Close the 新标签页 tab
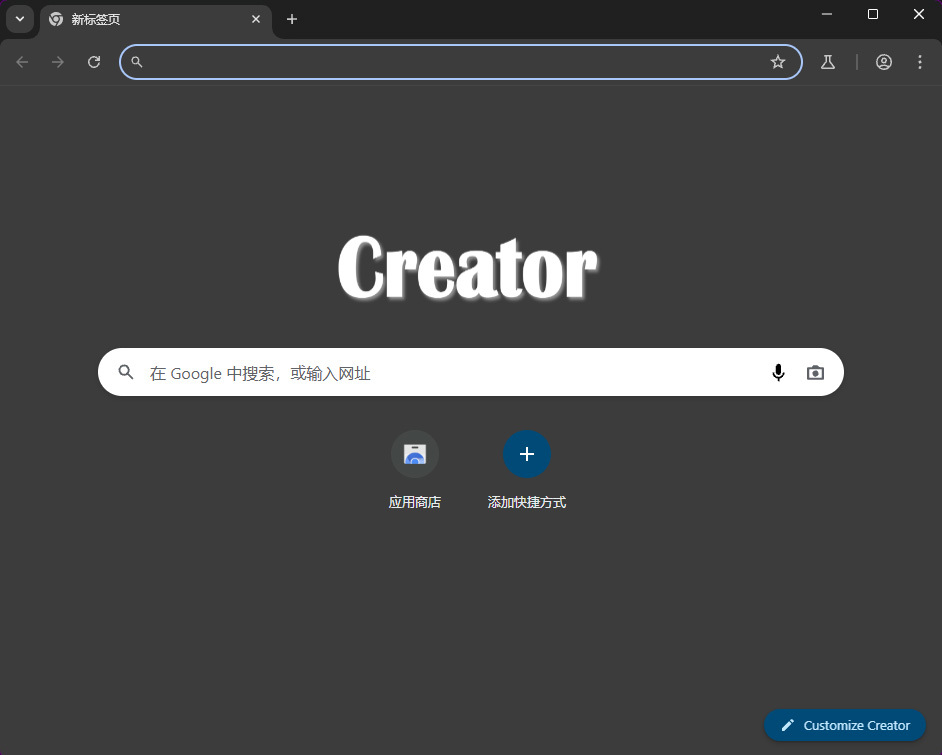The image size is (942, 755). (256, 19)
